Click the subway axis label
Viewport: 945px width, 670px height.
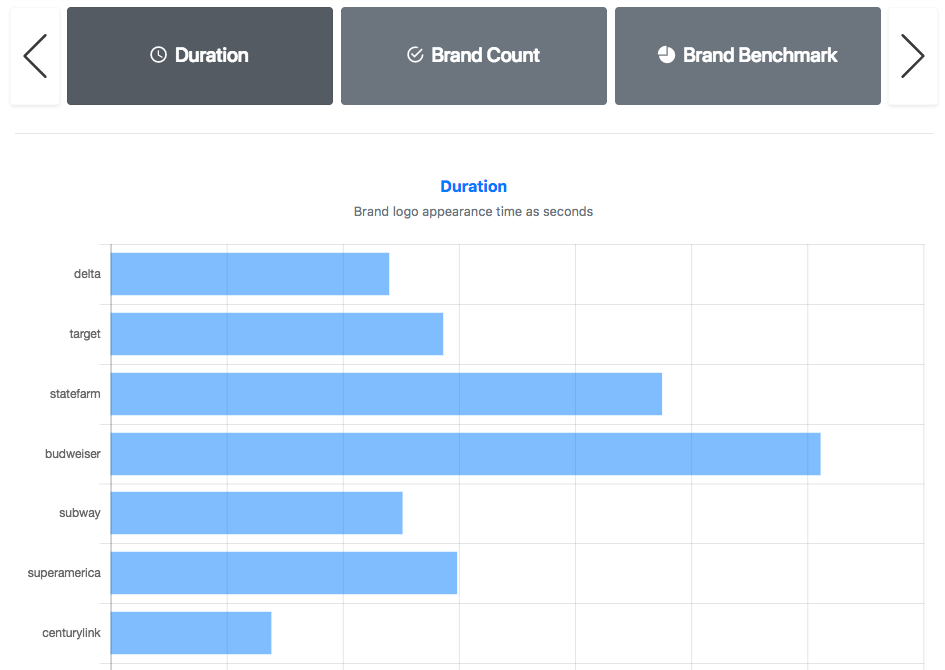tap(80, 513)
